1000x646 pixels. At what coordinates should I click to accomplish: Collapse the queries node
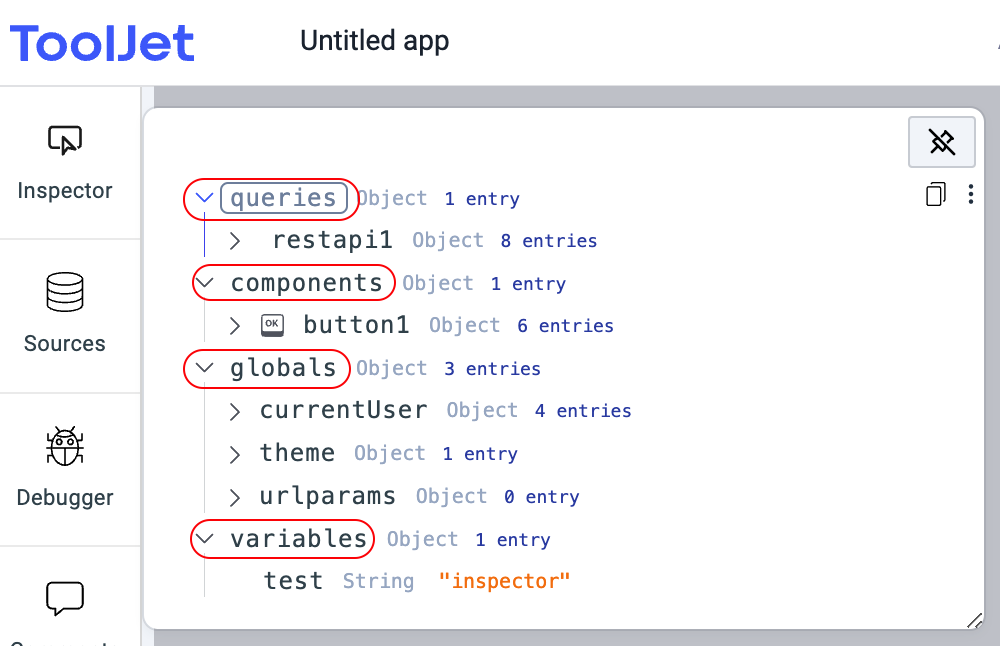coord(205,198)
